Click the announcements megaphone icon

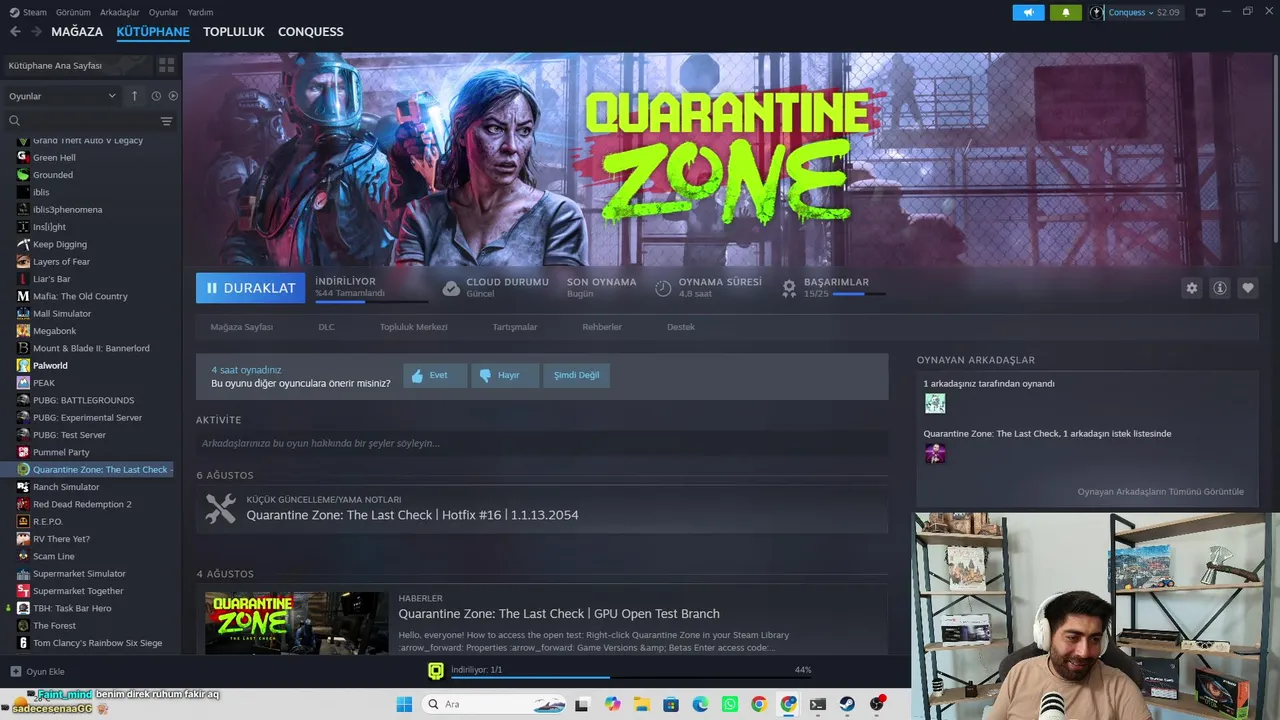[1028, 12]
